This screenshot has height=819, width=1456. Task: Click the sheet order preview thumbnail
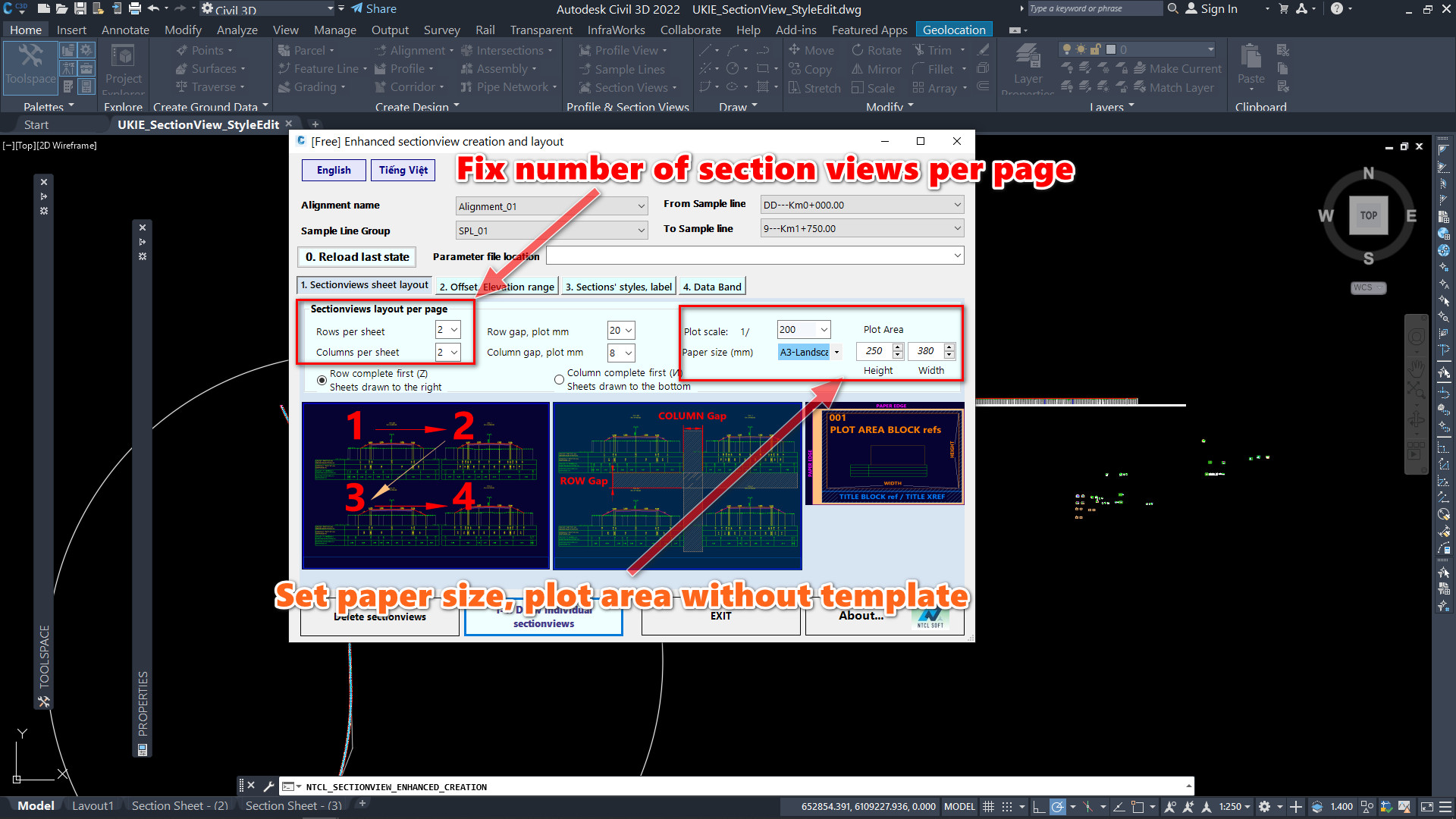[425, 485]
